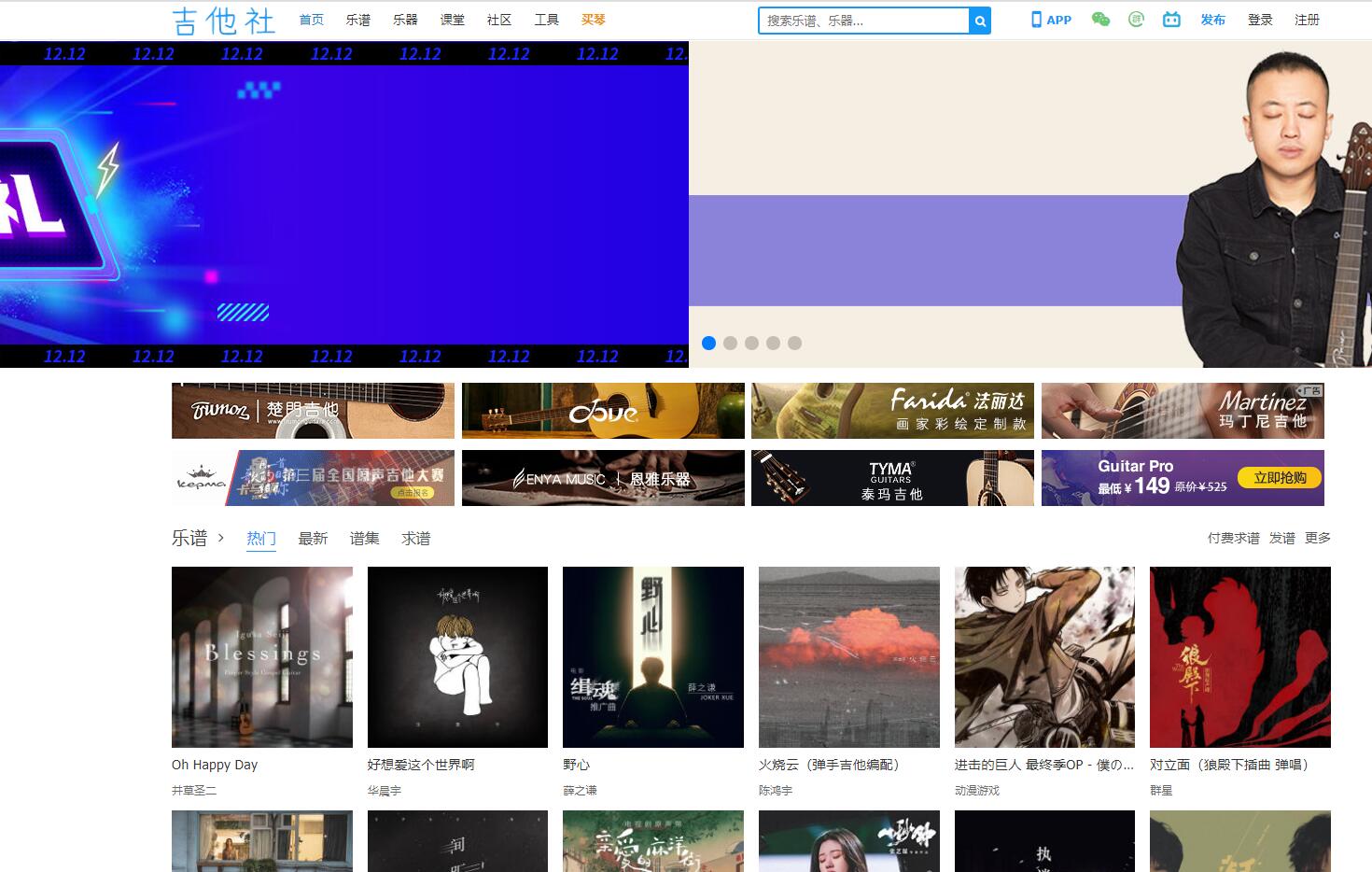Open the blue Bilibili TV icon
The width and height of the screenshot is (1372, 872).
pos(1171,19)
